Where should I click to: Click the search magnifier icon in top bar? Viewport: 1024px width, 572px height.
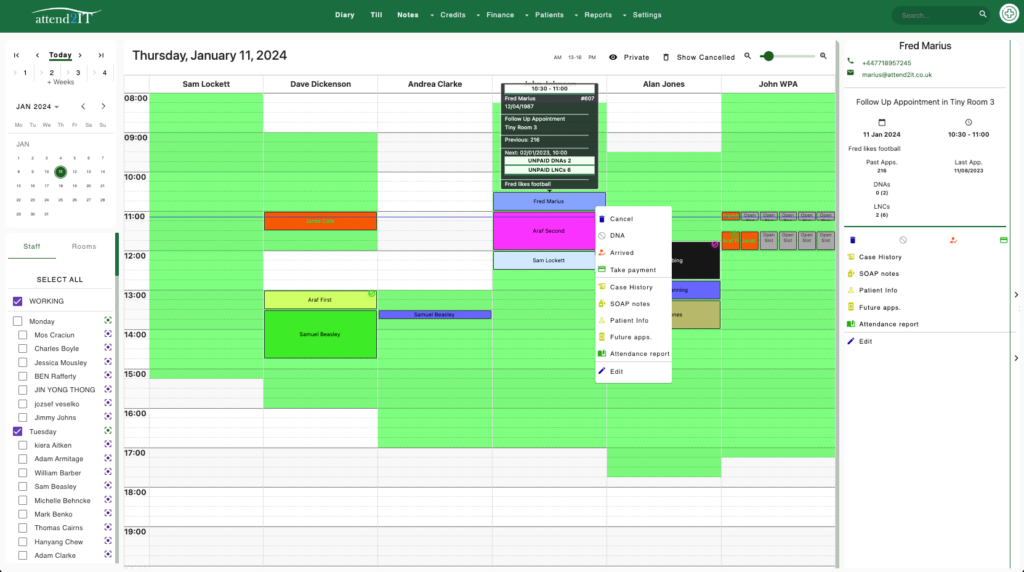coord(983,15)
